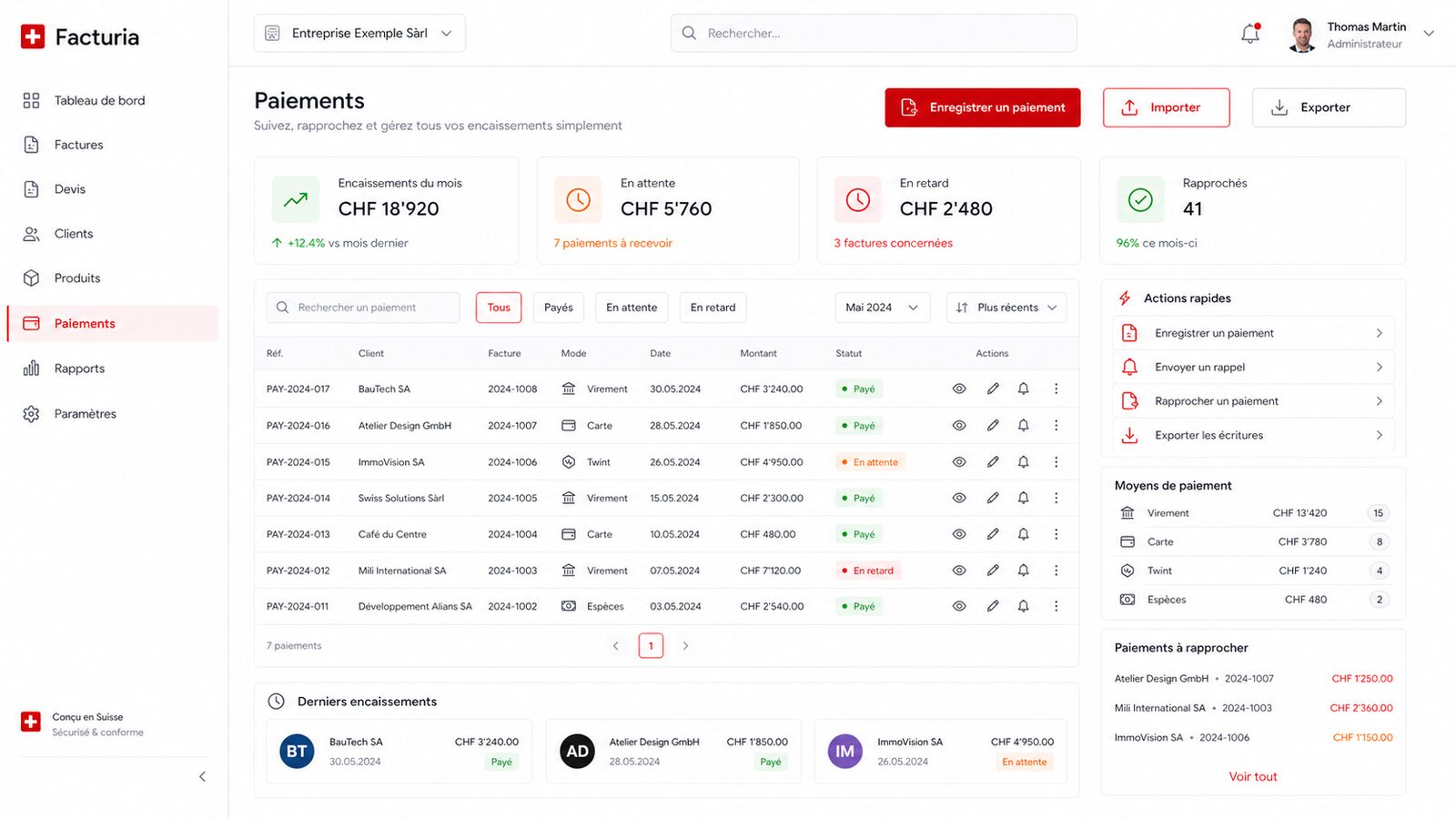Send reminder bell for PAY-2024-012
Image resolution: width=1456 pixels, height=819 pixels.
click(x=1024, y=571)
